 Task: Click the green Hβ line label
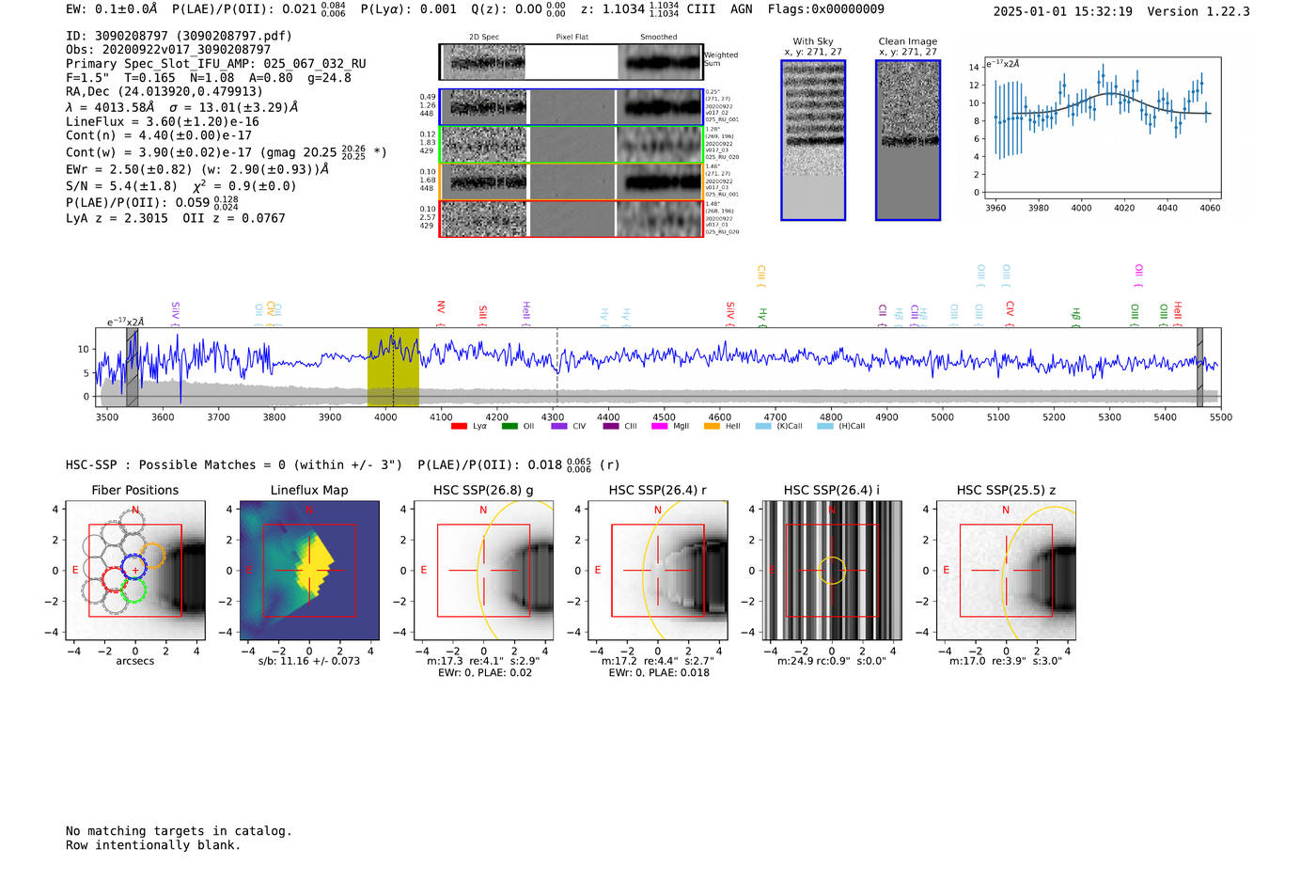(1076, 315)
